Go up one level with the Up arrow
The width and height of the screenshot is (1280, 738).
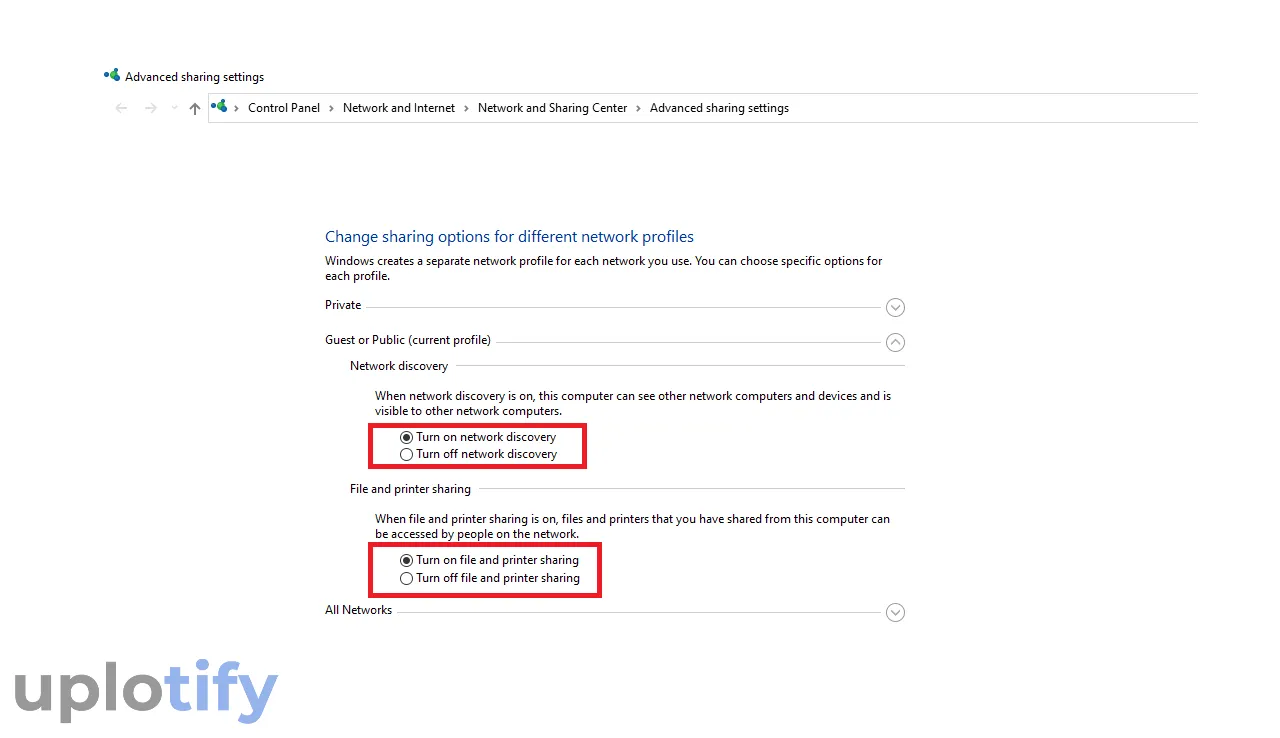point(195,108)
